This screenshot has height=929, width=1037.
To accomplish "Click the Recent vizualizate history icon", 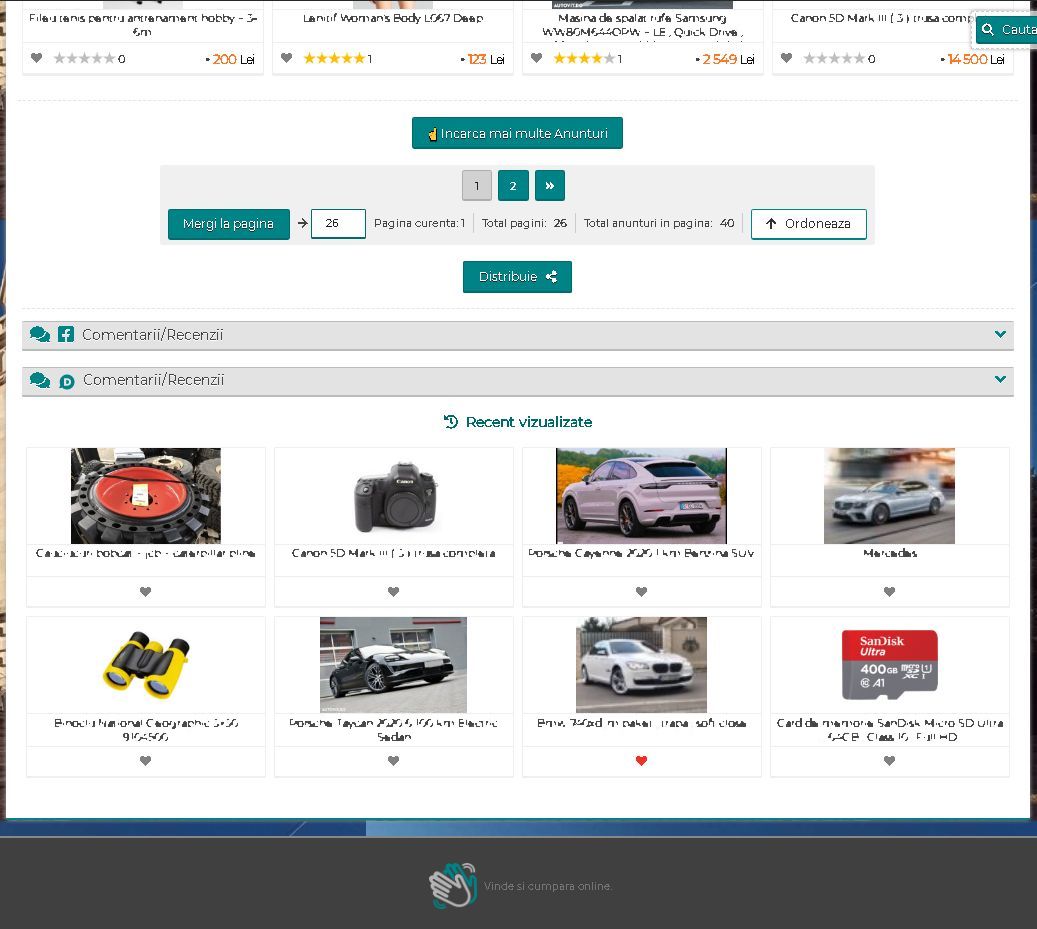I will [451, 422].
